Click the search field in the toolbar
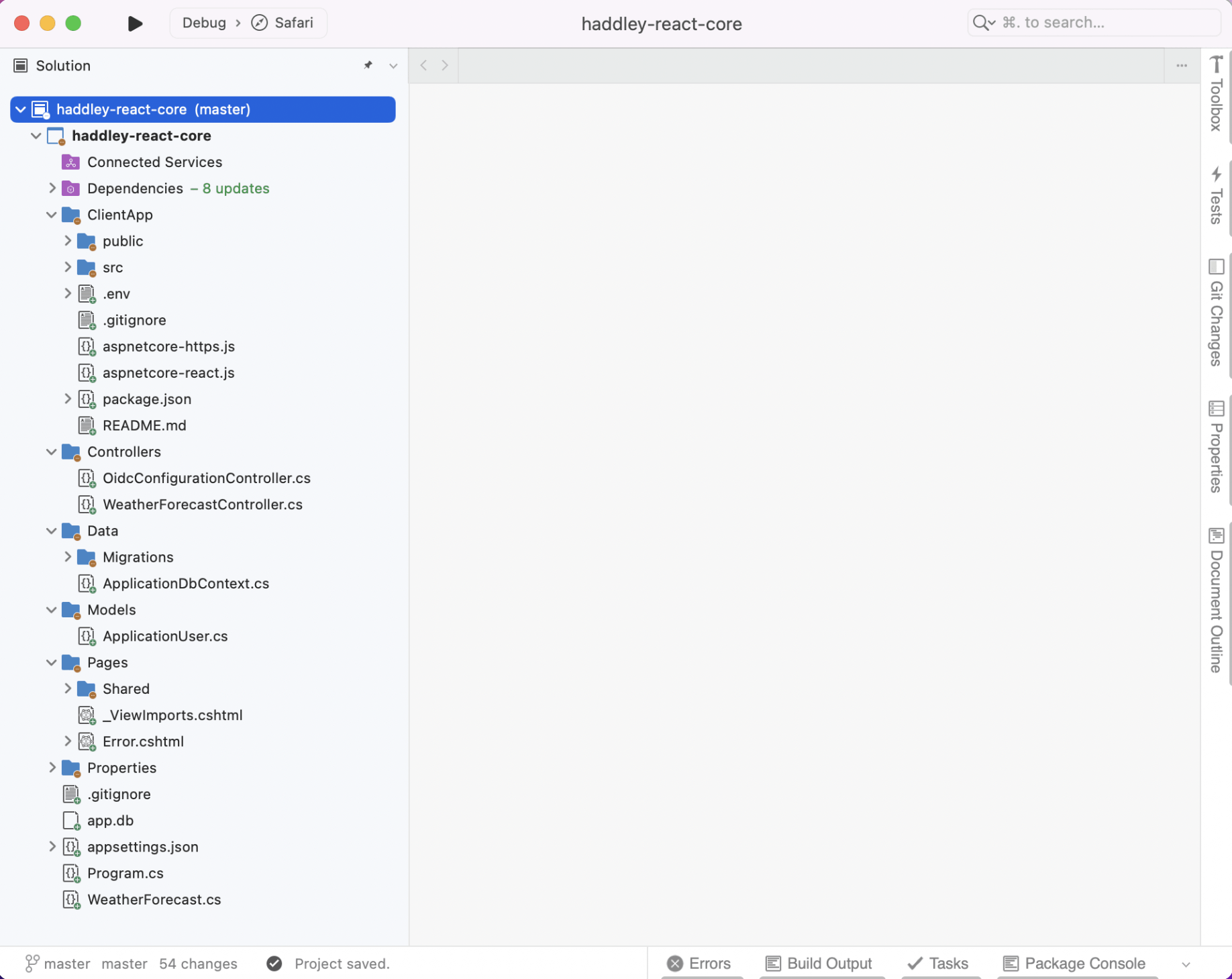 (1094, 23)
